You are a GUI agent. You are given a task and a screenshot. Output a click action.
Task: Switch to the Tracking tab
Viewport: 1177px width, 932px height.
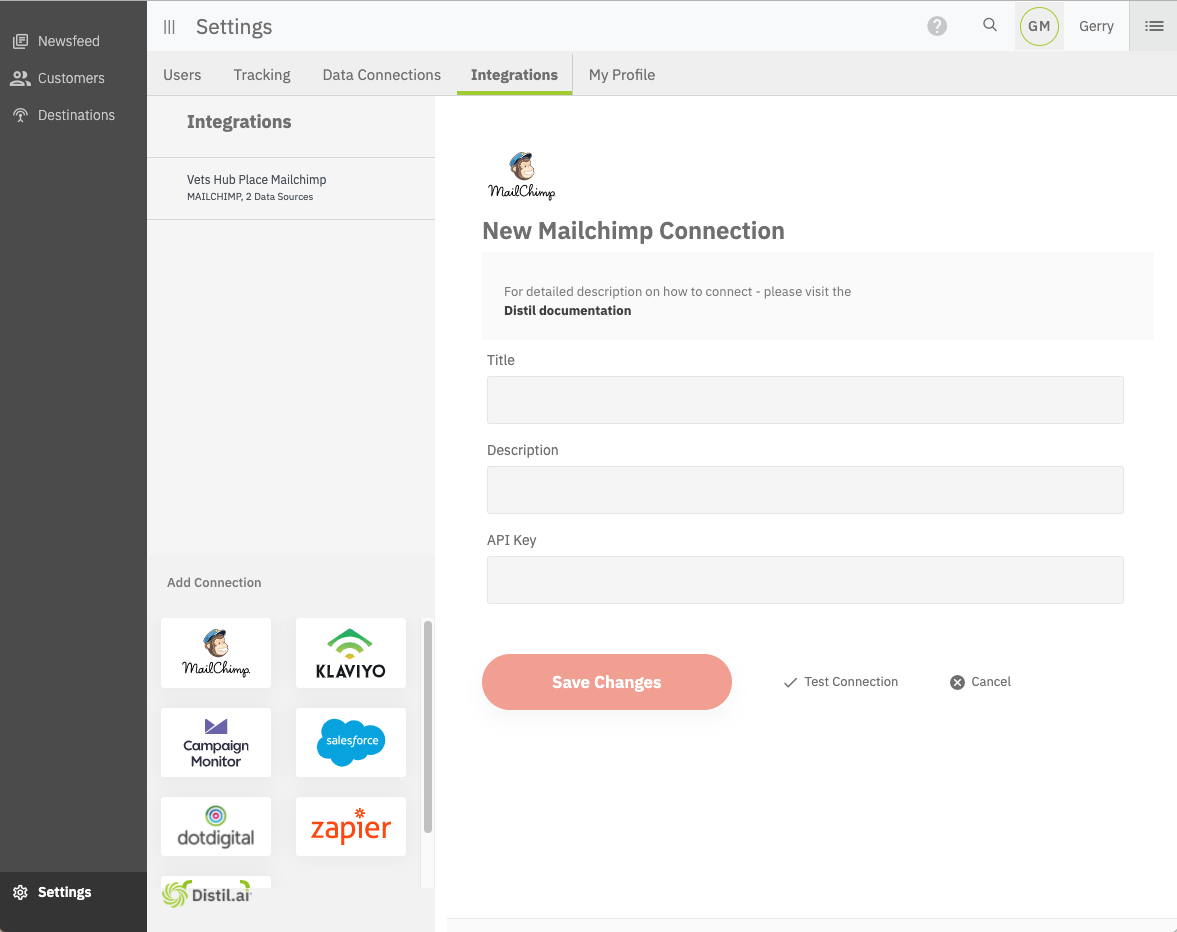(262, 75)
